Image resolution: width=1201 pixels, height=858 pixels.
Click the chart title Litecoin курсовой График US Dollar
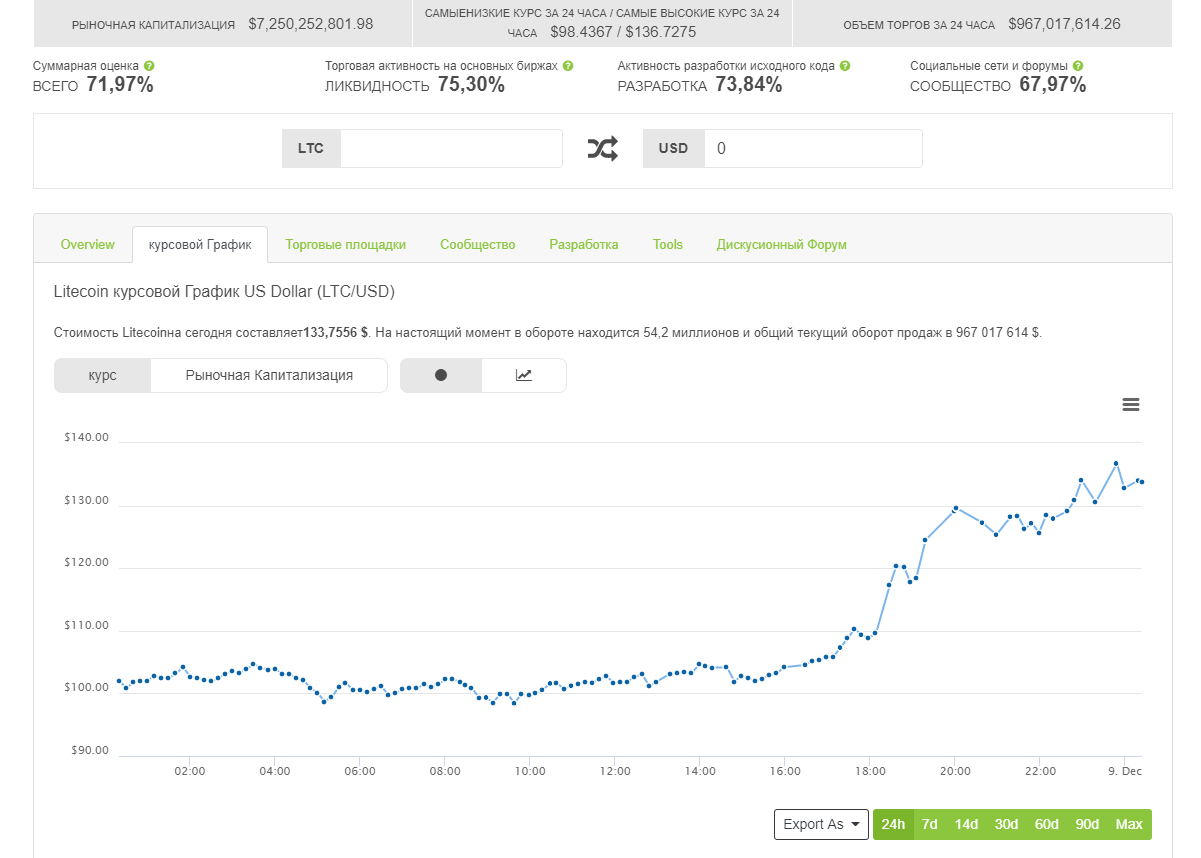[x=224, y=292]
